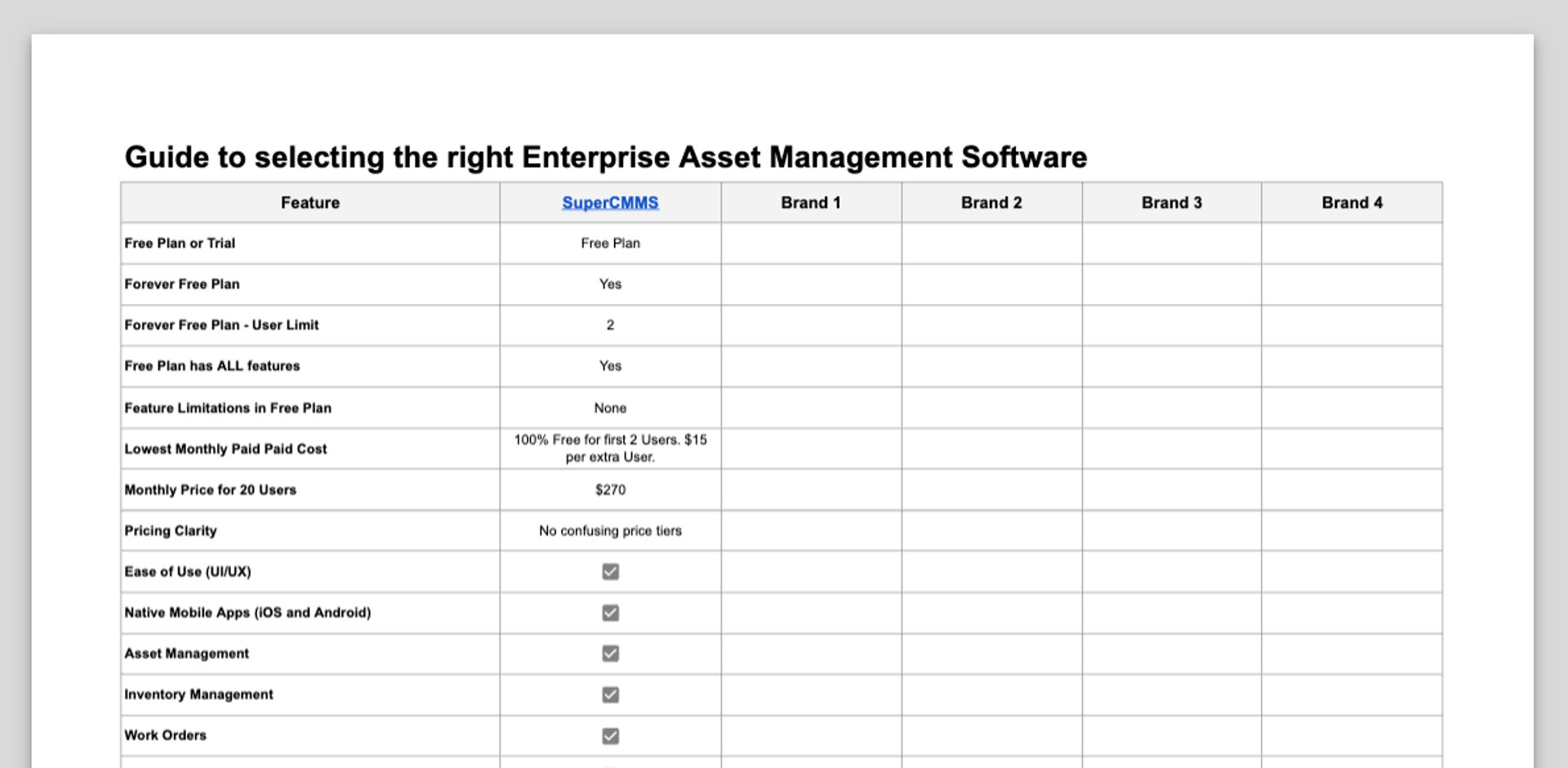Click the 'Free Plan' SuperCMMS cell value
This screenshot has height=768, width=1568.
tap(610, 243)
